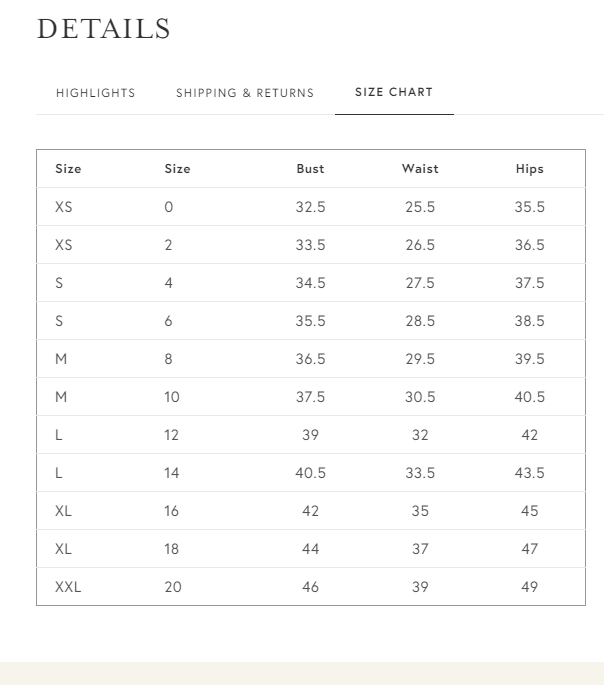Click hips value 37.5 in size 4 row
Image resolution: width=604 pixels, height=685 pixels.
point(529,283)
